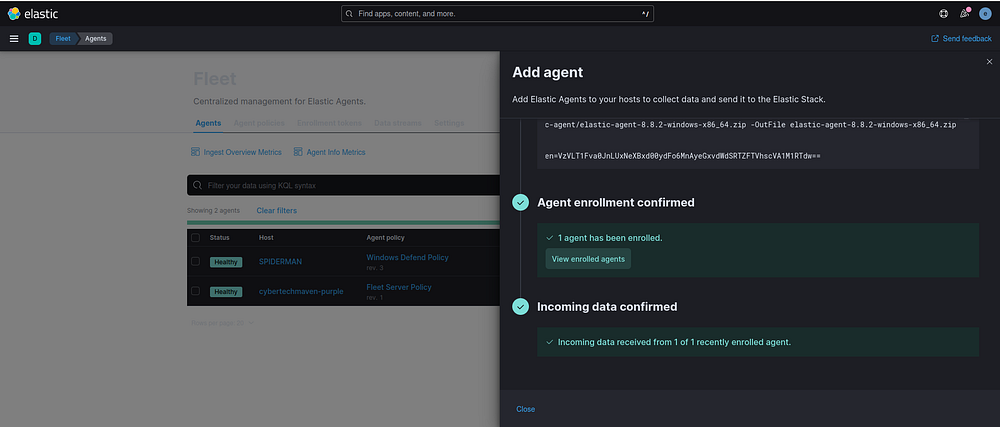This screenshot has width=1000, height=427.
Task: Switch to the Agents tab
Action: coord(209,123)
